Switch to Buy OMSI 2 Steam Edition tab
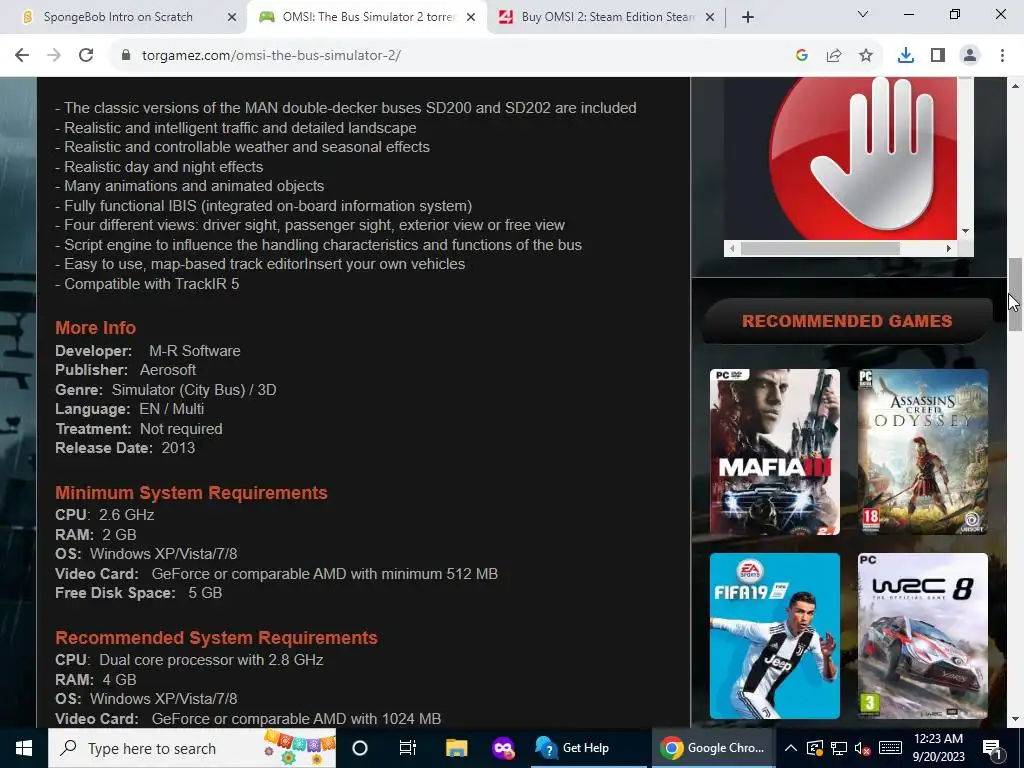Screen dimensions: 1024x768 [607, 17]
